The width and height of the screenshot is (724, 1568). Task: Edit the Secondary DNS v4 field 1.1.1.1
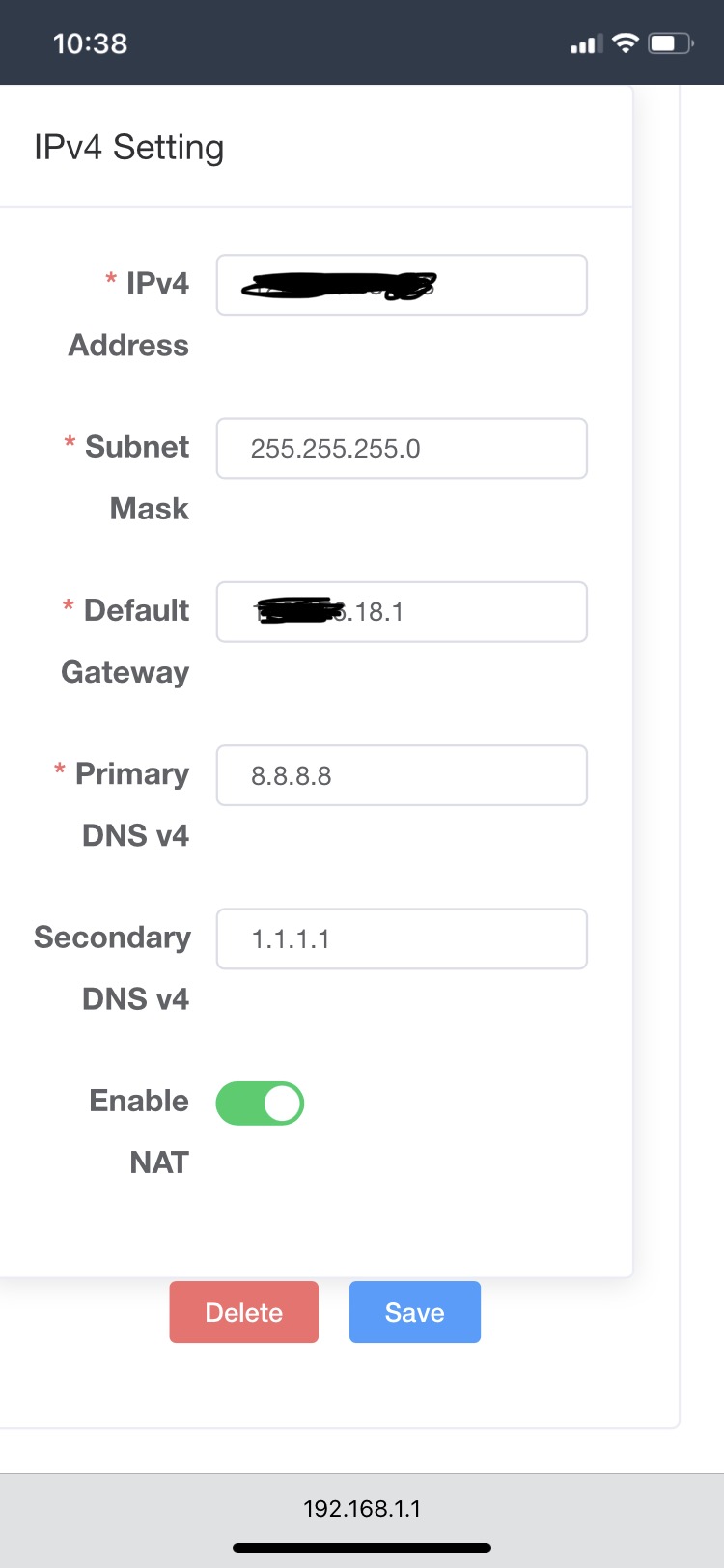pos(402,938)
